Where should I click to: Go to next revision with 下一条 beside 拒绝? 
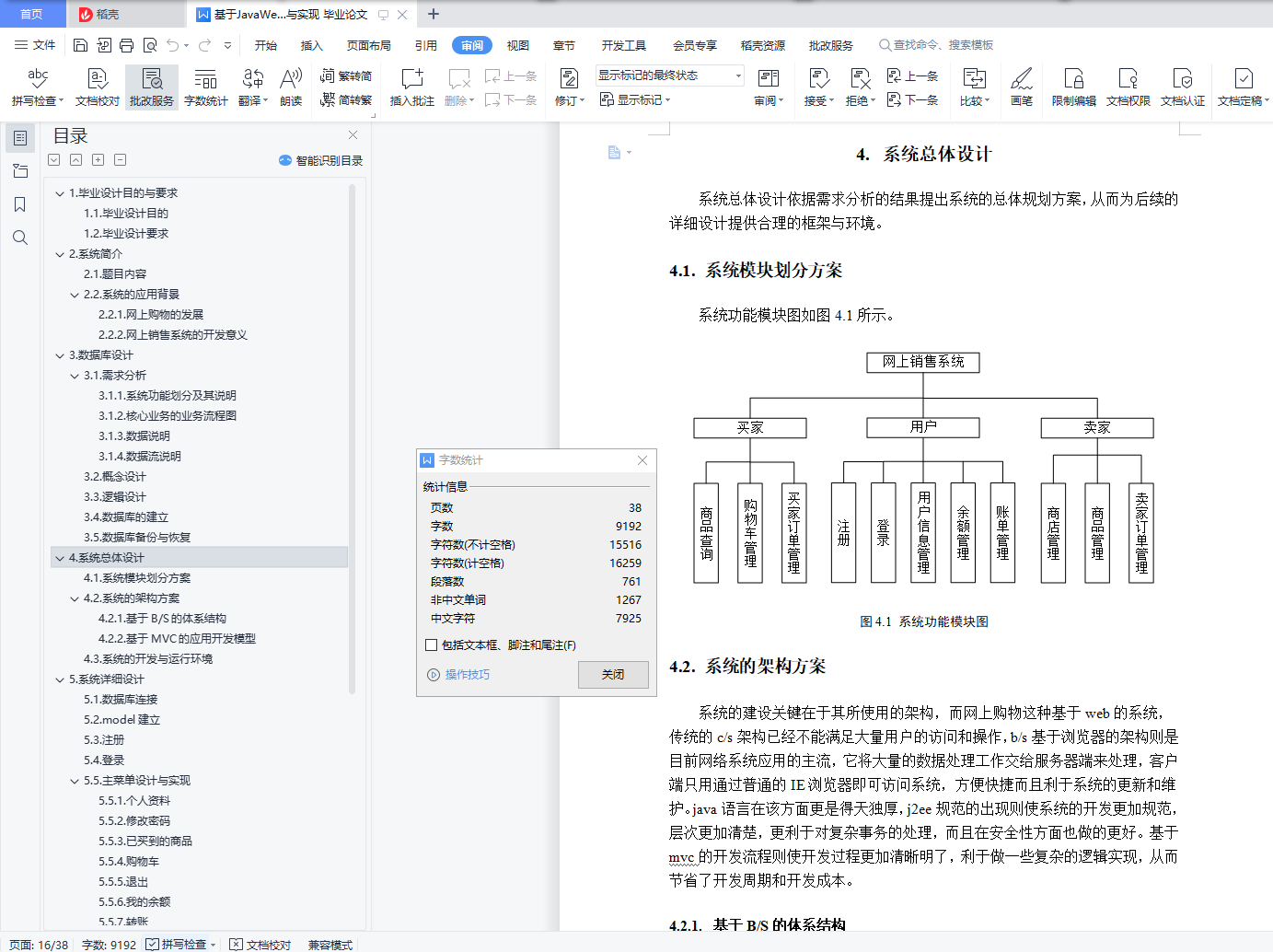[x=913, y=99]
